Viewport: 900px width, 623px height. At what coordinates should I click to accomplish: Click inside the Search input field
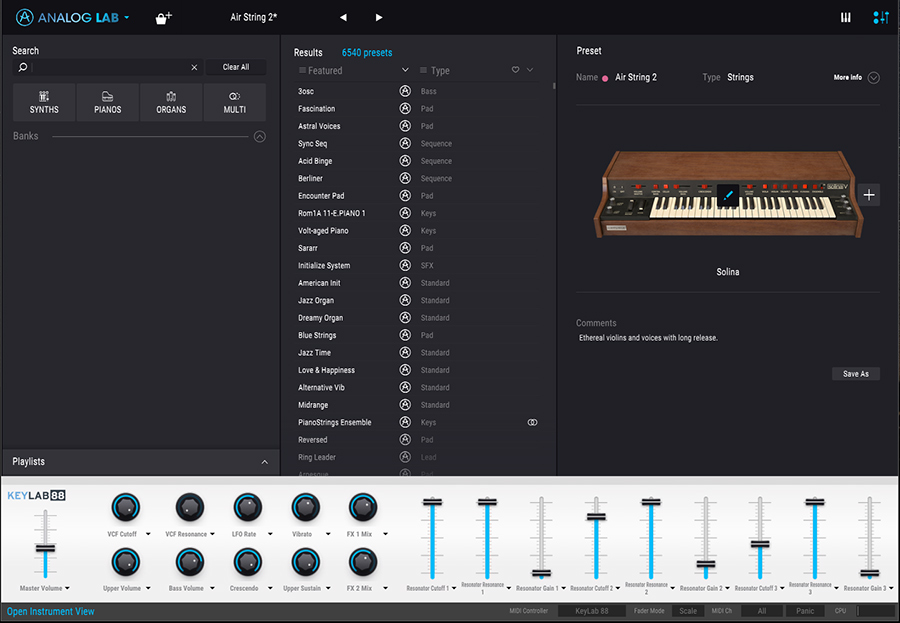[x=110, y=67]
